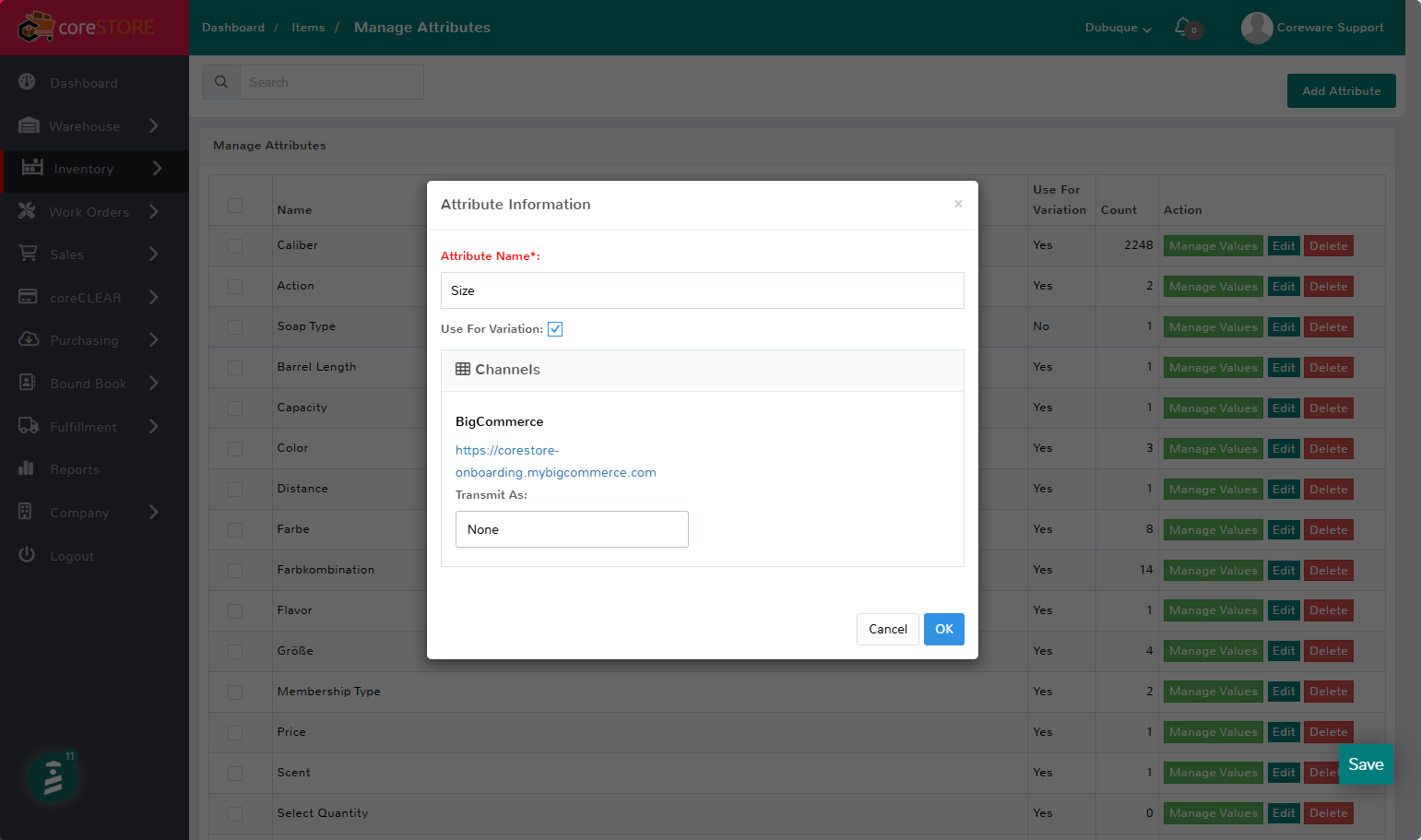Click the Attribute Name input field

(703, 290)
